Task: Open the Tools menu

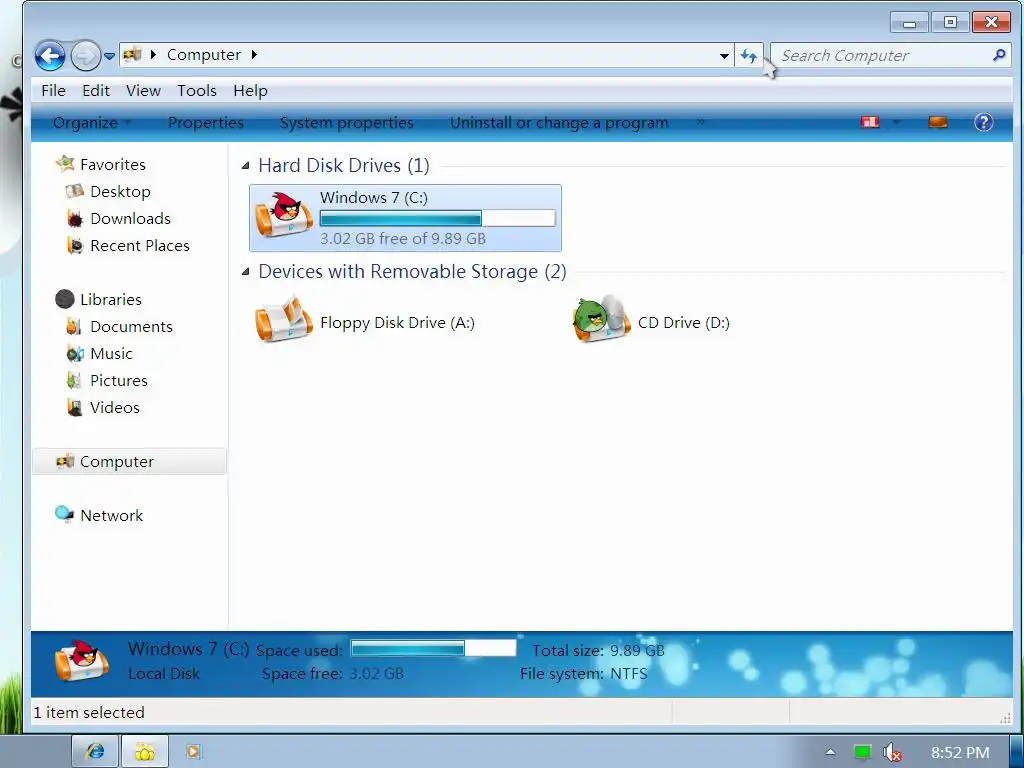Action: [197, 91]
